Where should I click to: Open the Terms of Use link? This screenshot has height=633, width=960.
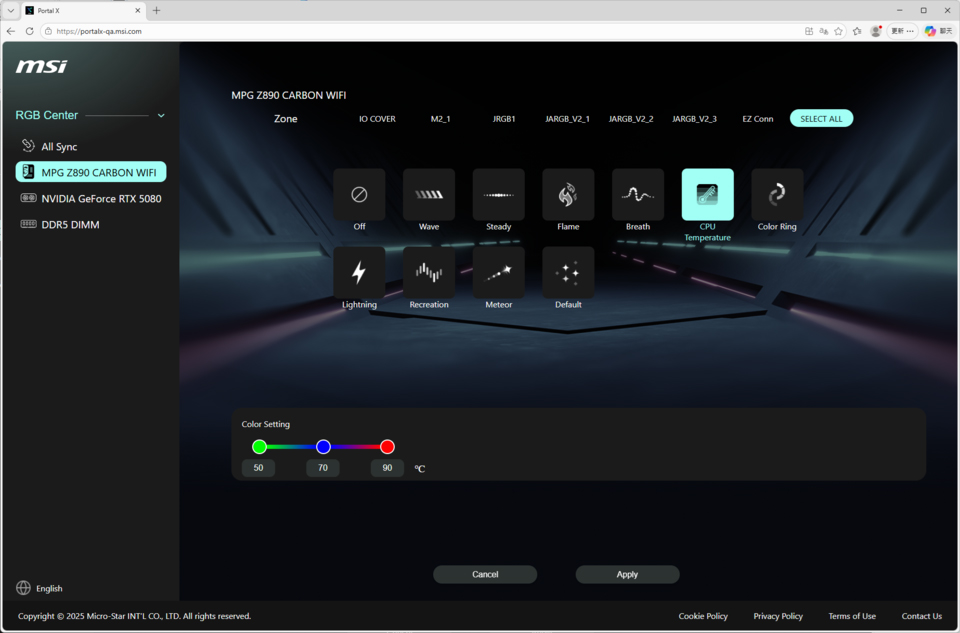[852, 616]
